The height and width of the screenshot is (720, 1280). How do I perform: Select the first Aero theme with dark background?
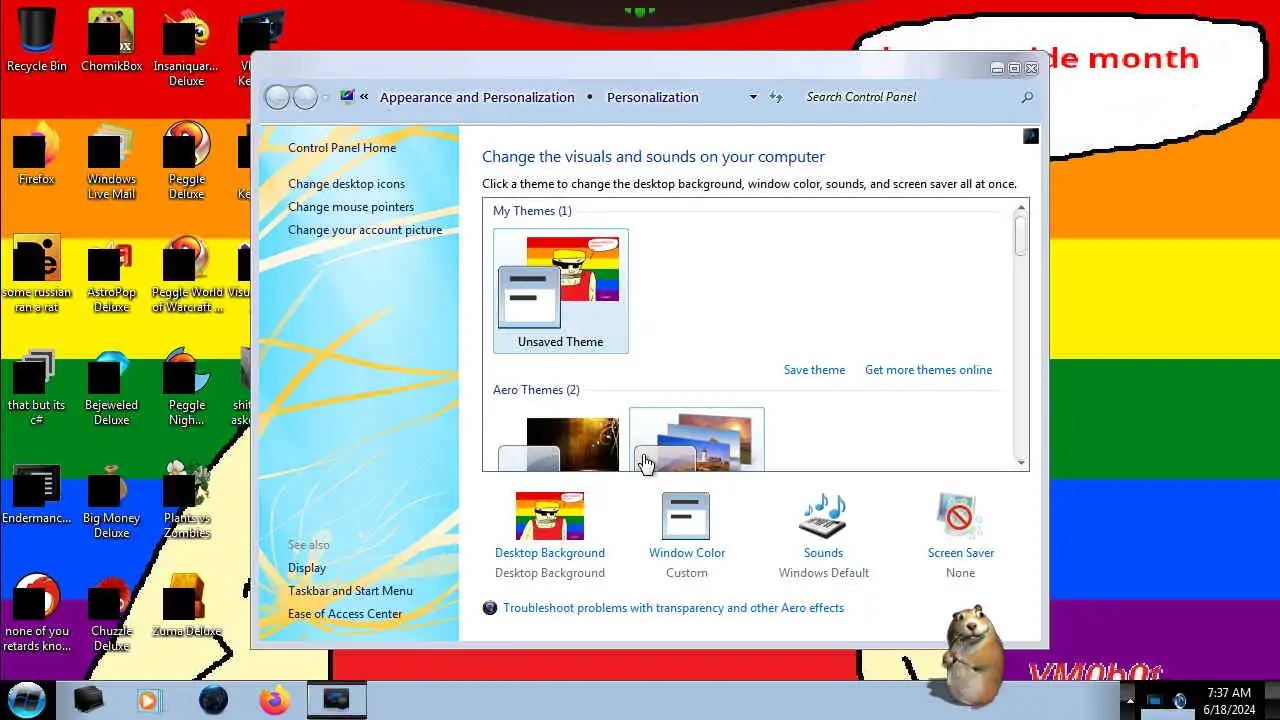coord(561,443)
